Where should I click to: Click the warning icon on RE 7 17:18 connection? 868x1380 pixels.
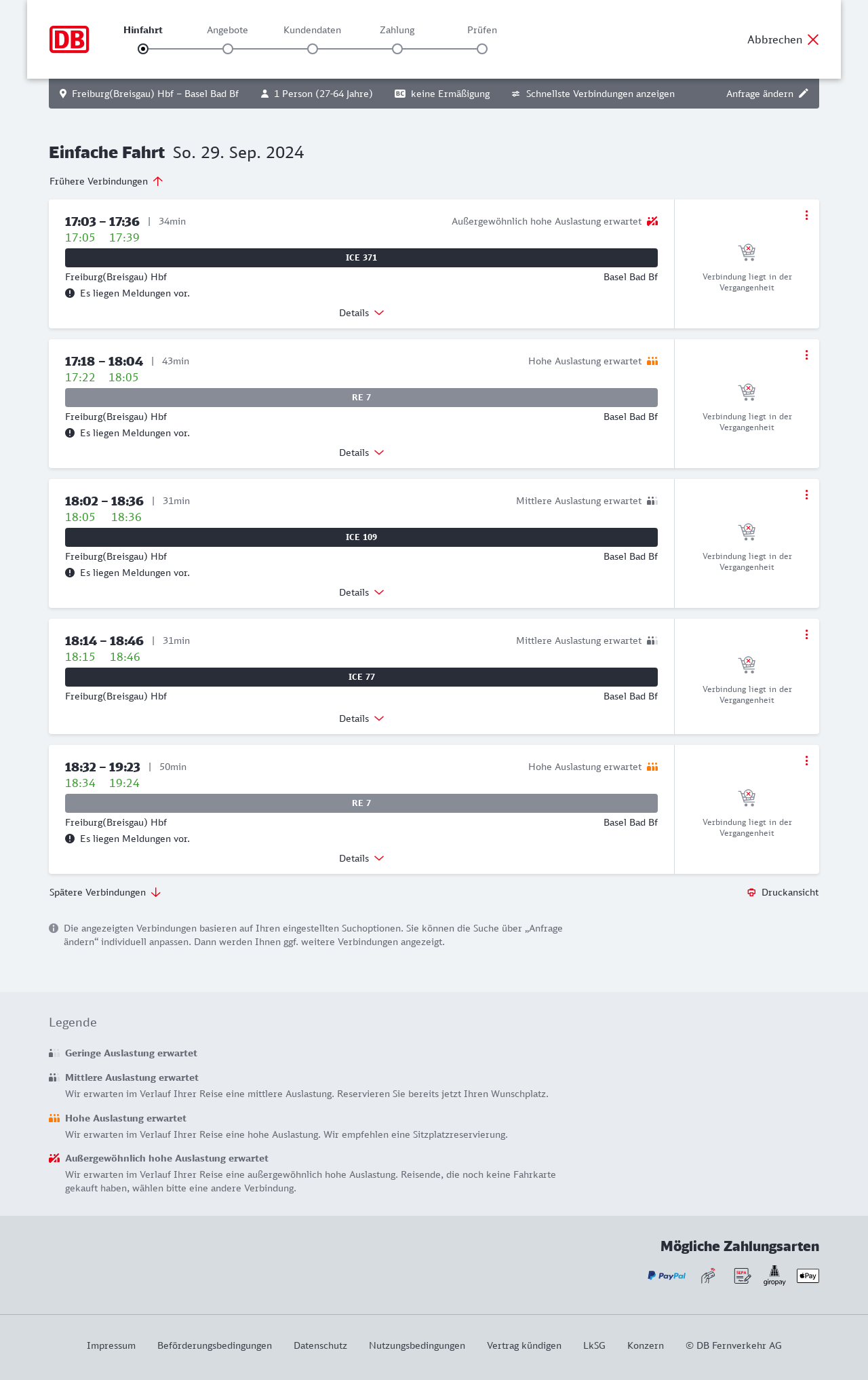pos(70,433)
